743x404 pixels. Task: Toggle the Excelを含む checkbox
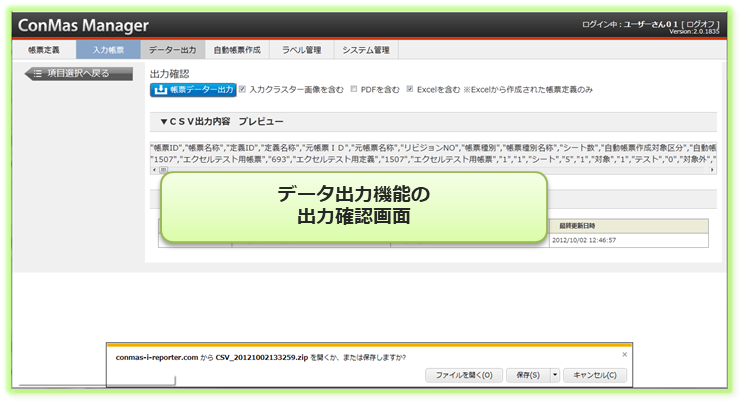click(x=410, y=89)
